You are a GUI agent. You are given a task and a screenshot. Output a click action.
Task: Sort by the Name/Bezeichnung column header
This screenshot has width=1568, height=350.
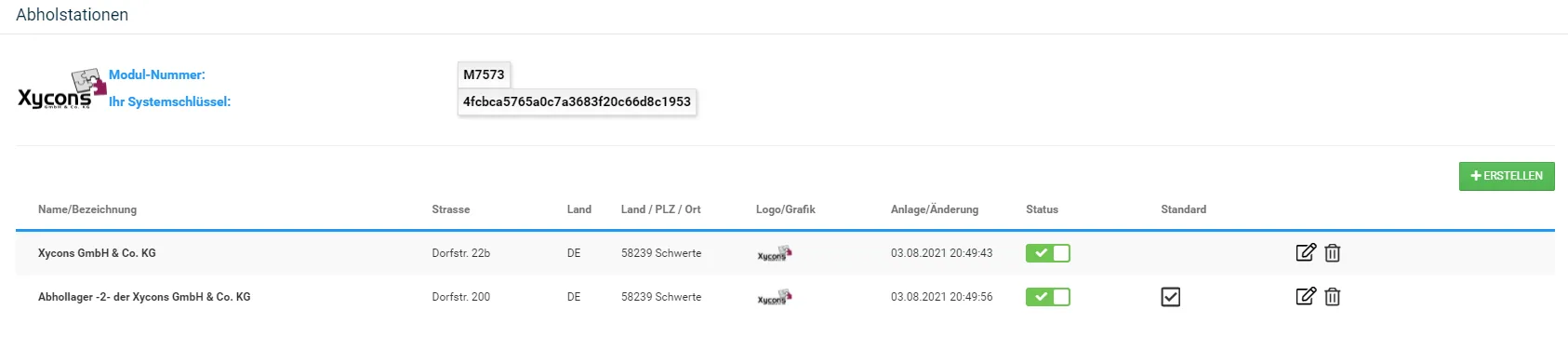(x=87, y=209)
